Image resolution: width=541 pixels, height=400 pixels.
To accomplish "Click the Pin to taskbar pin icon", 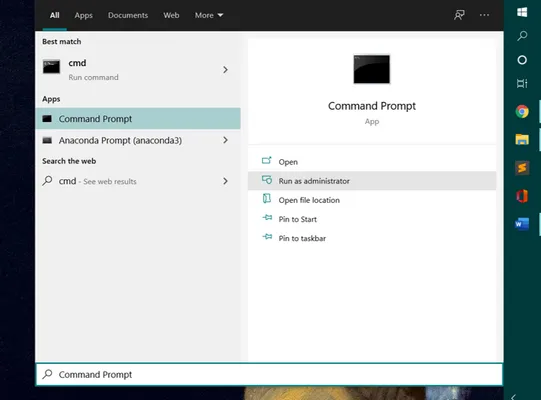I will pyautogui.click(x=267, y=236).
